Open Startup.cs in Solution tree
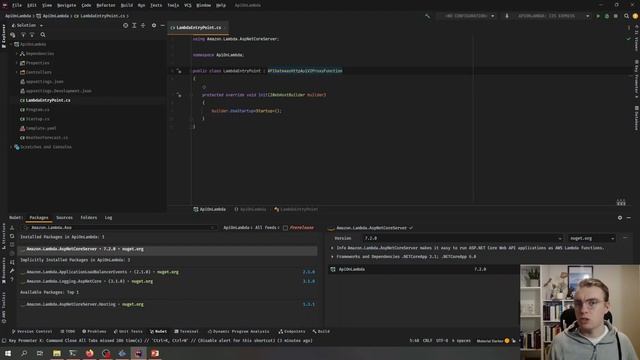The image size is (640, 360). point(37,119)
